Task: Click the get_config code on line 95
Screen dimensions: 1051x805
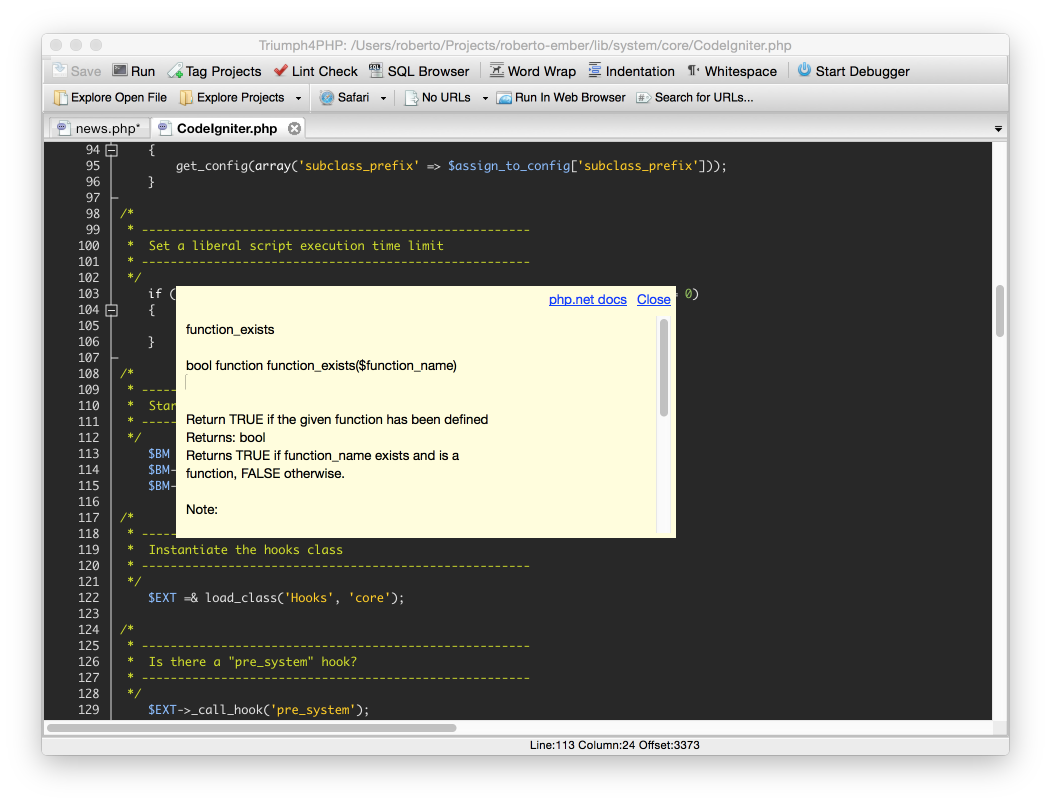Action: [451, 166]
